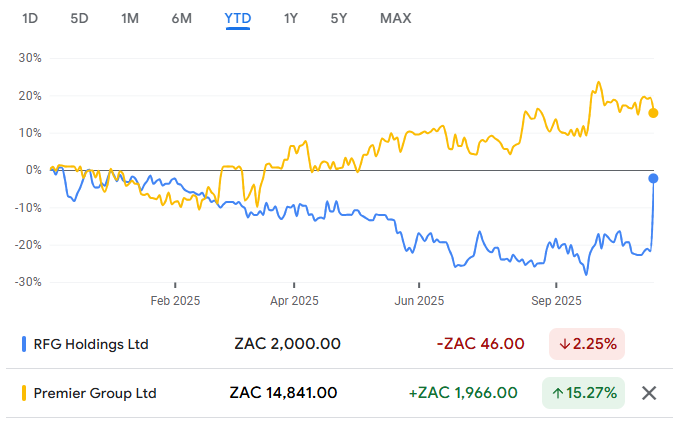Screen dimensions: 693x423
Task: Click the yellow endpoint dot on chart
Action: click(x=654, y=113)
